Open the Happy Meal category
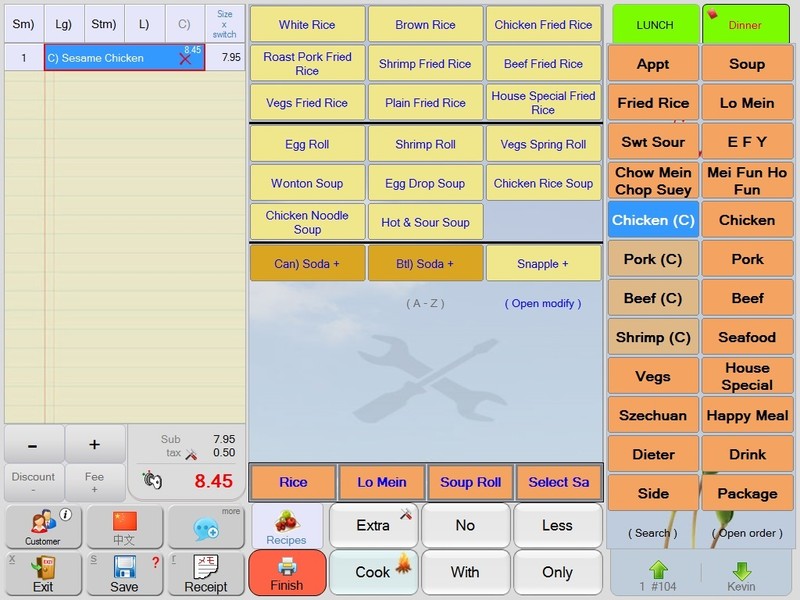800x600 pixels. pyautogui.click(x=747, y=415)
